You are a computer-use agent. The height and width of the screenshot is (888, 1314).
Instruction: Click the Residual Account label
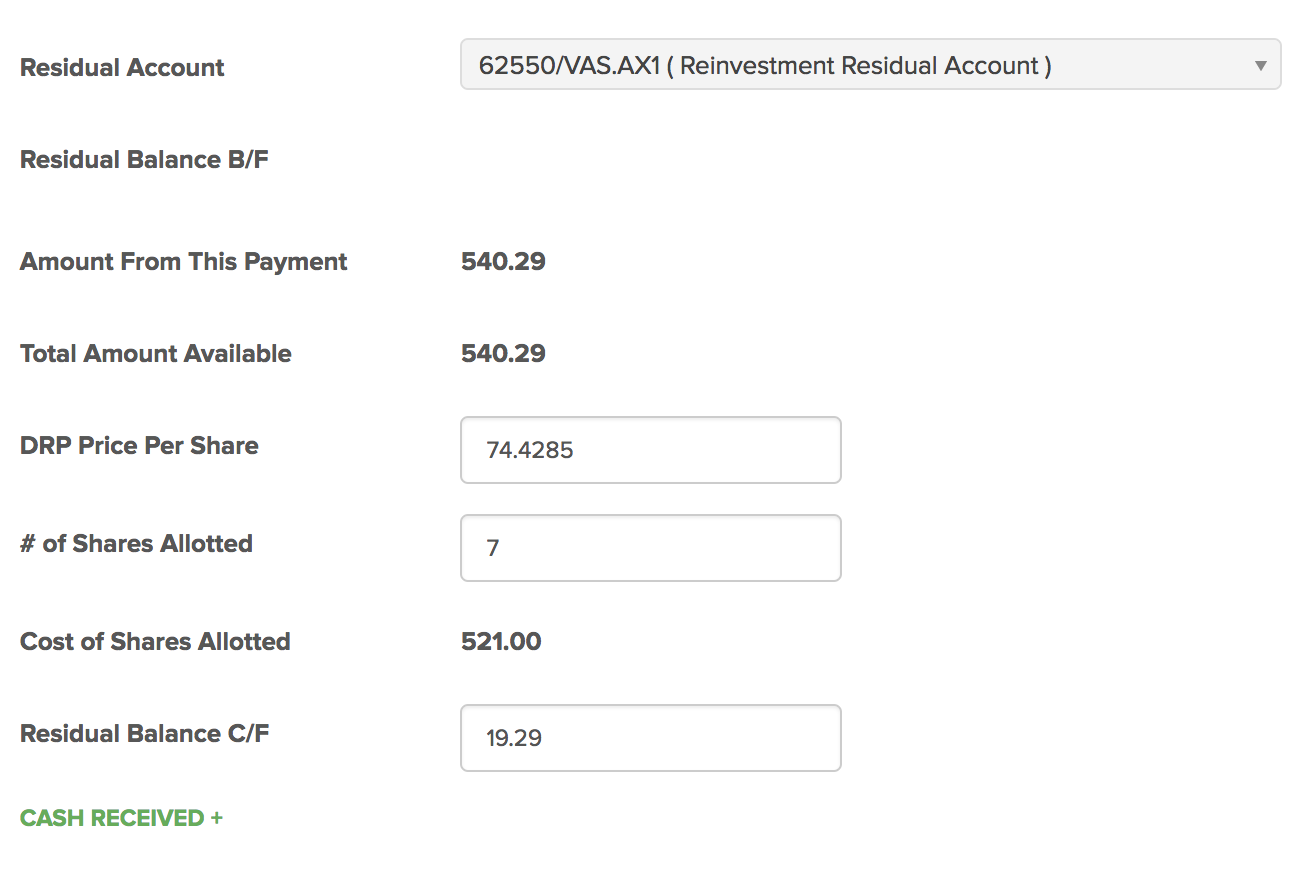[x=120, y=68]
